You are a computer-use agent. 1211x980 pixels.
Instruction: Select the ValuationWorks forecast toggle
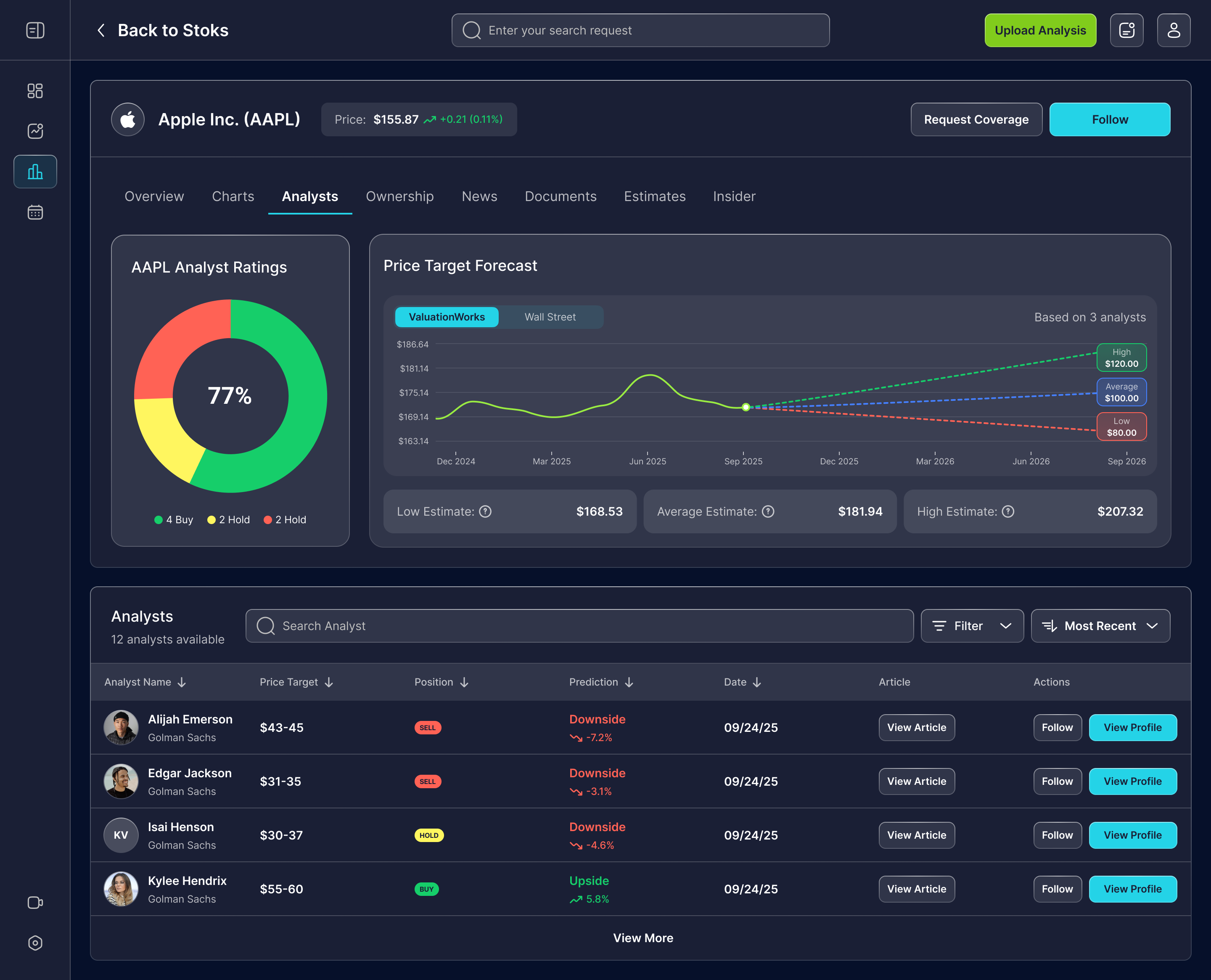(x=447, y=317)
